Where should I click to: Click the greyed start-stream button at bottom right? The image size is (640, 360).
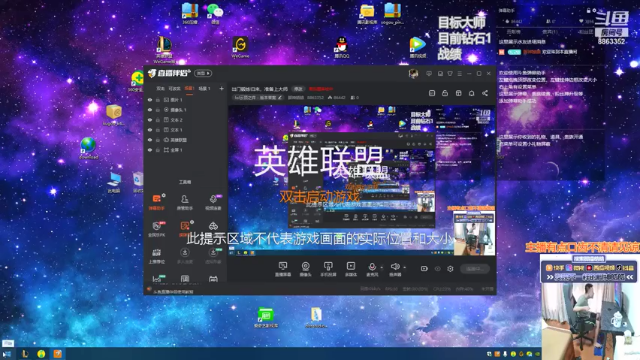(x=475, y=269)
